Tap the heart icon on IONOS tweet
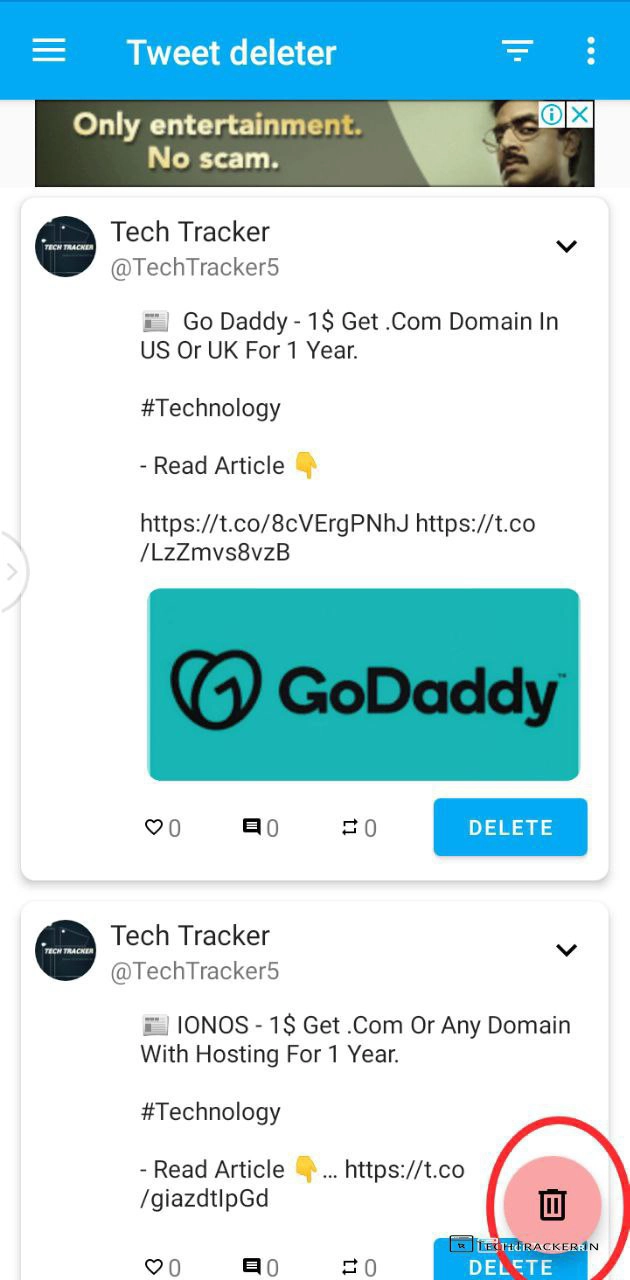This screenshot has height=1280, width=630. [154, 1267]
